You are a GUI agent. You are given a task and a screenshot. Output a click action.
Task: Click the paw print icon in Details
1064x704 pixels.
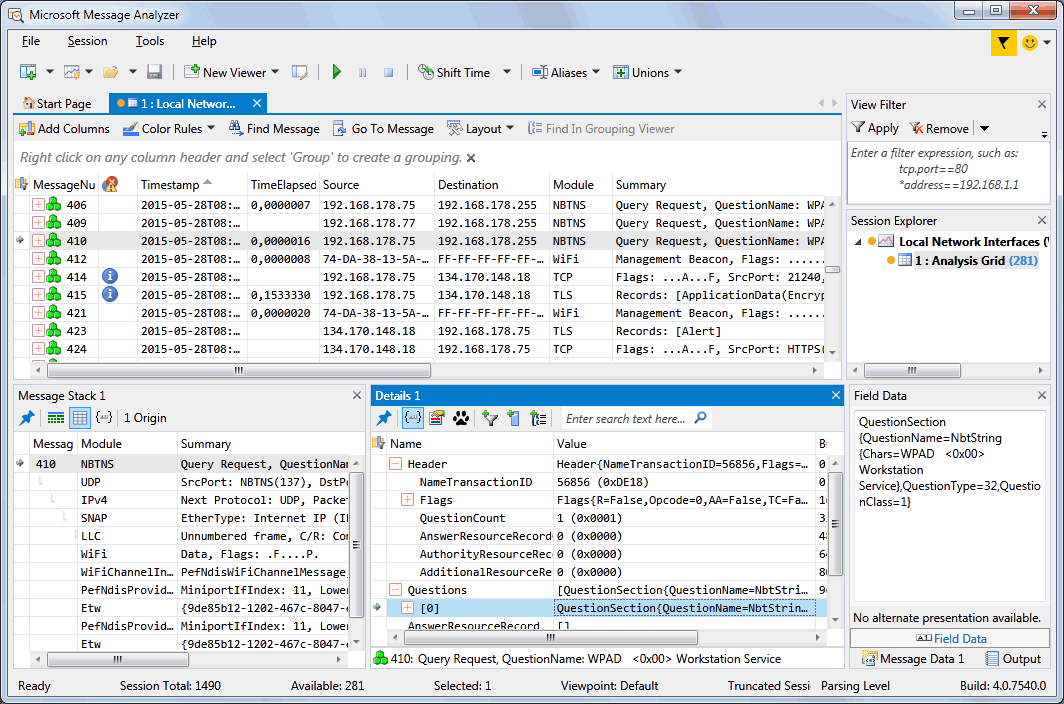[x=461, y=418]
